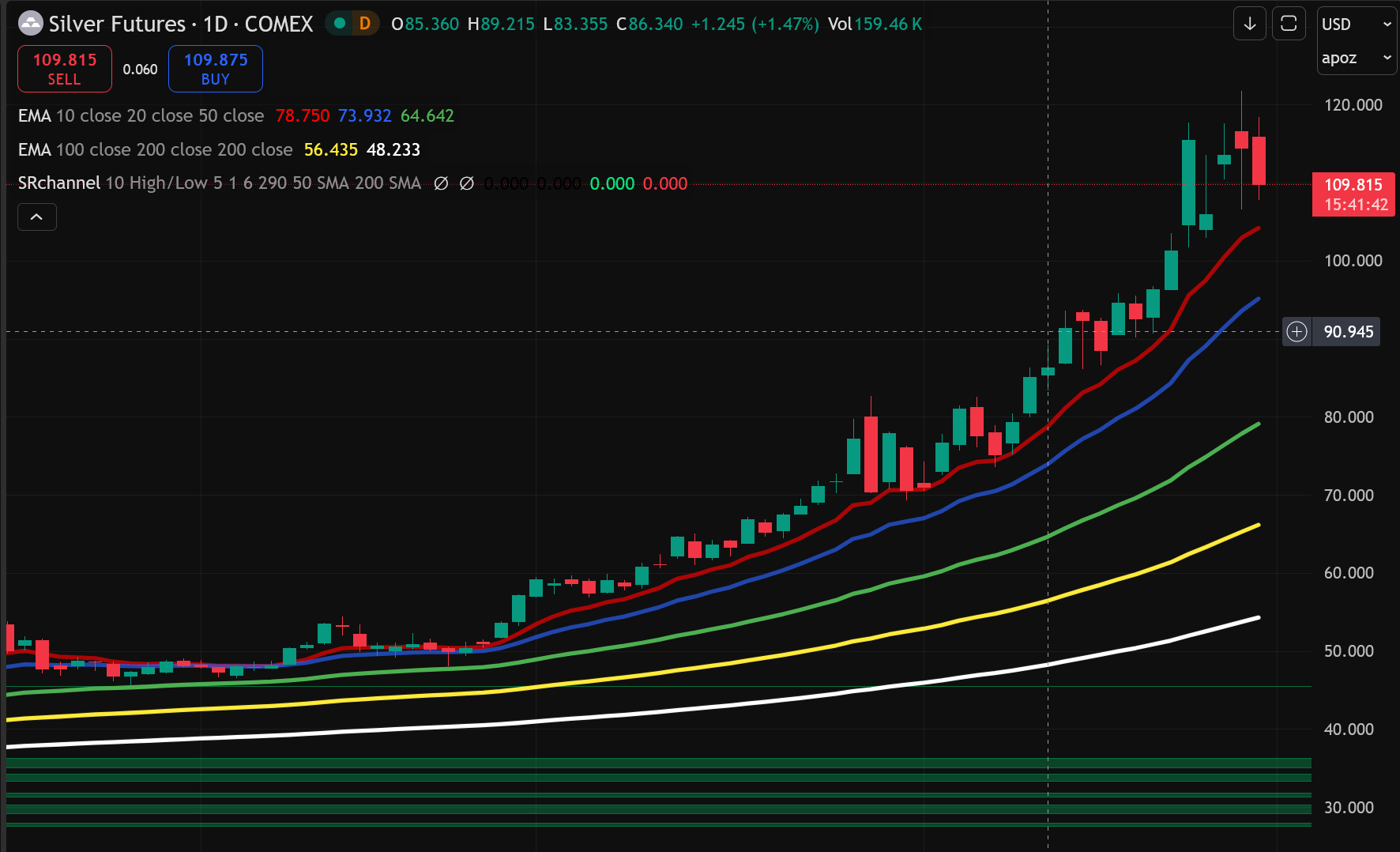1400x852 pixels.
Task: Click the green market status dot
Action: [340, 24]
